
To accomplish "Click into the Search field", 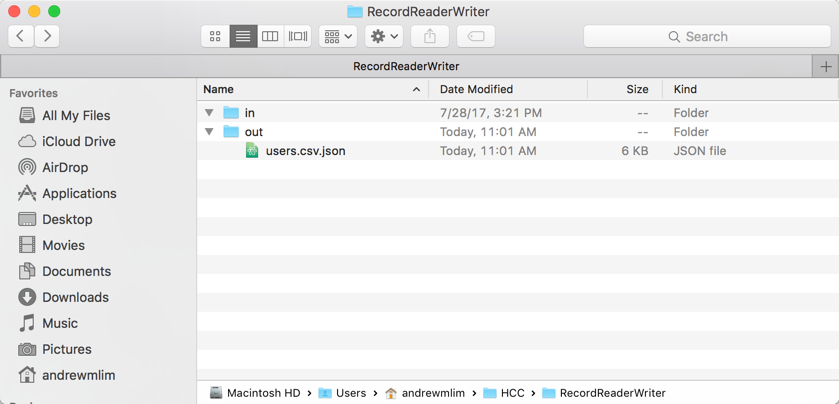I will tap(707, 36).
